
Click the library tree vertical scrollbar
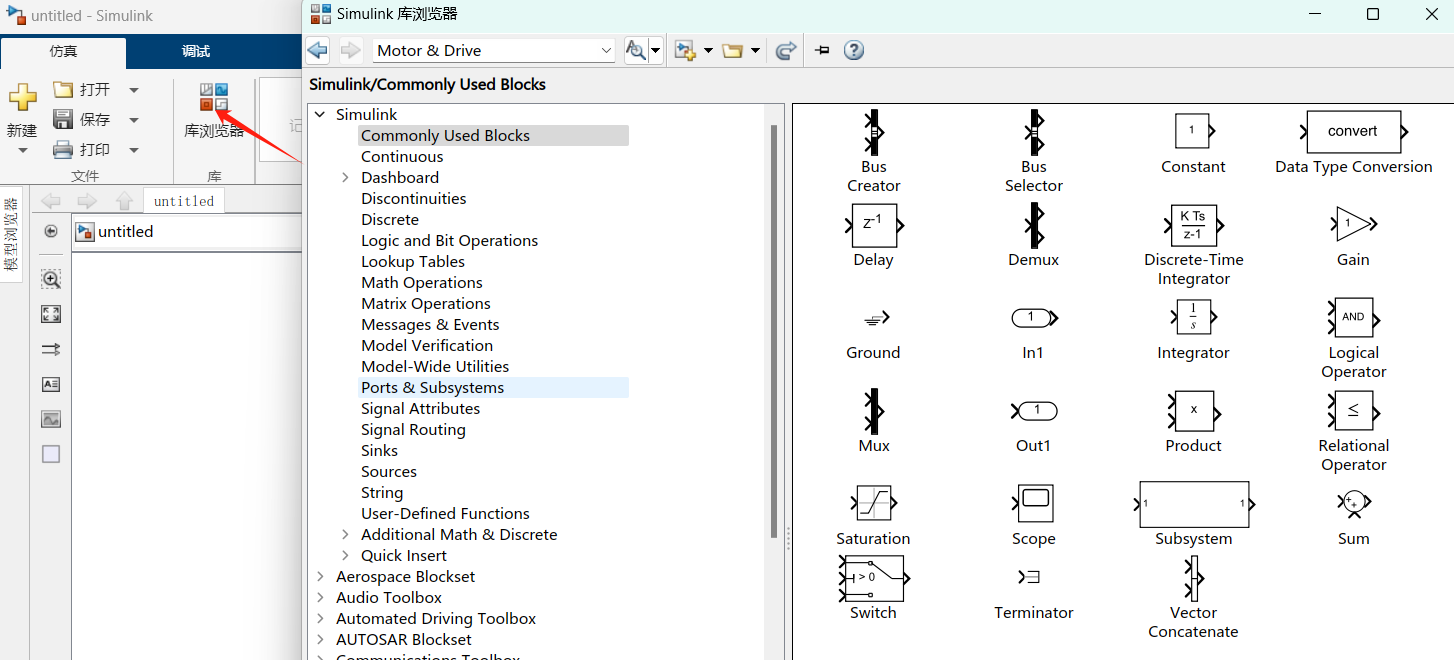click(x=774, y=330)
